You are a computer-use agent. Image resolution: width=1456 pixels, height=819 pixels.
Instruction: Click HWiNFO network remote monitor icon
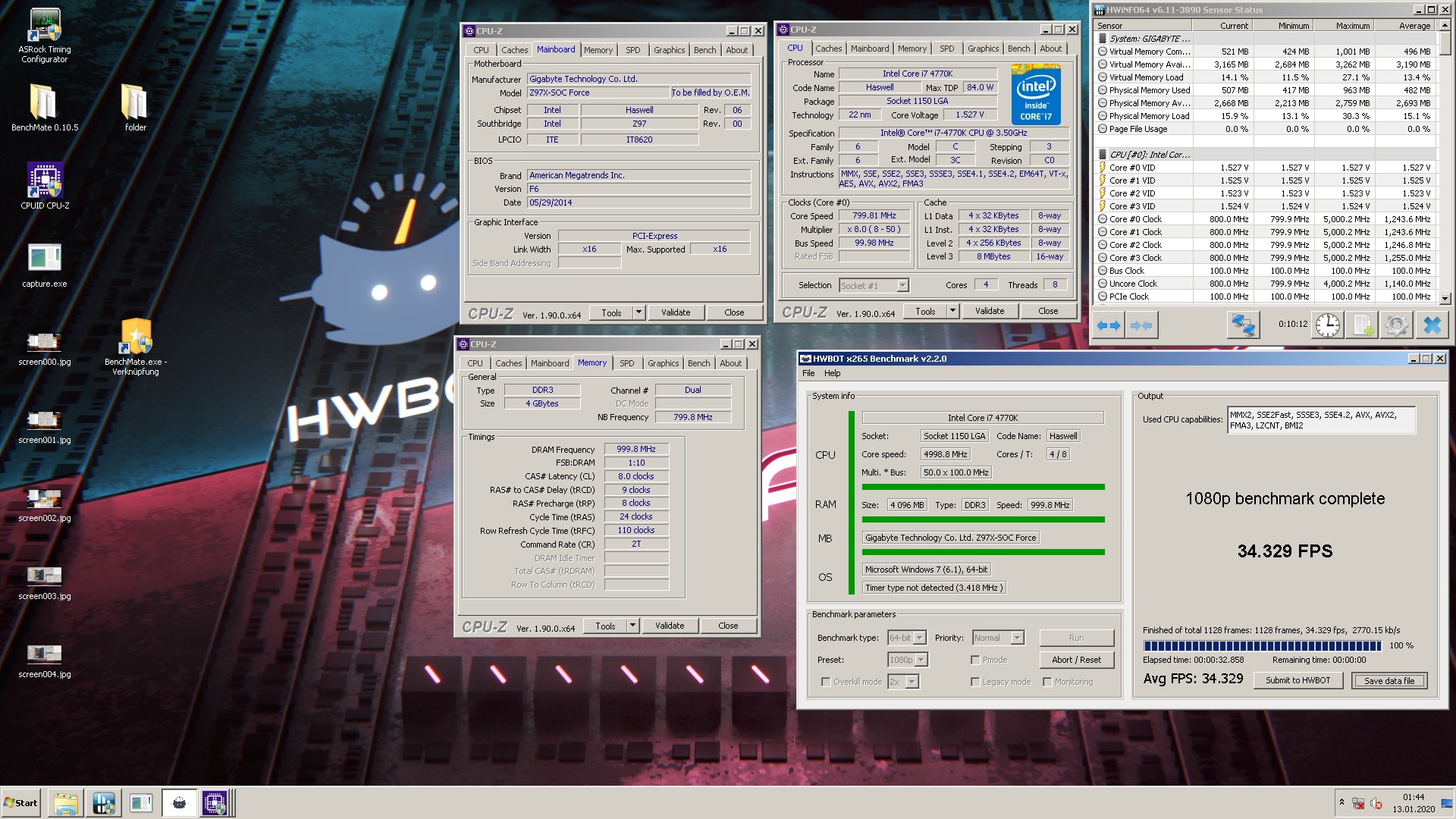(1243, 325)
